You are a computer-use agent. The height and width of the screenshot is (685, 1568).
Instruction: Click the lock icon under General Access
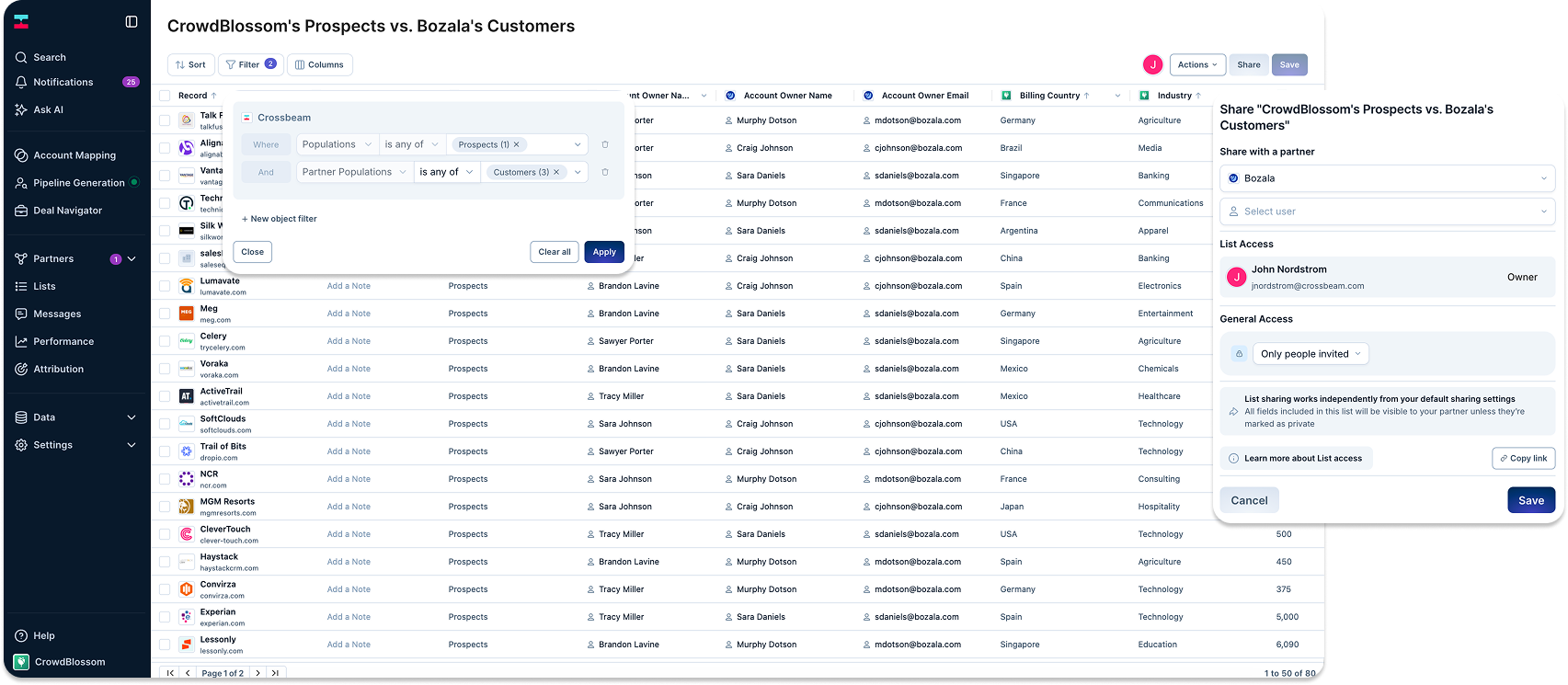click(x=1239, y=354)
